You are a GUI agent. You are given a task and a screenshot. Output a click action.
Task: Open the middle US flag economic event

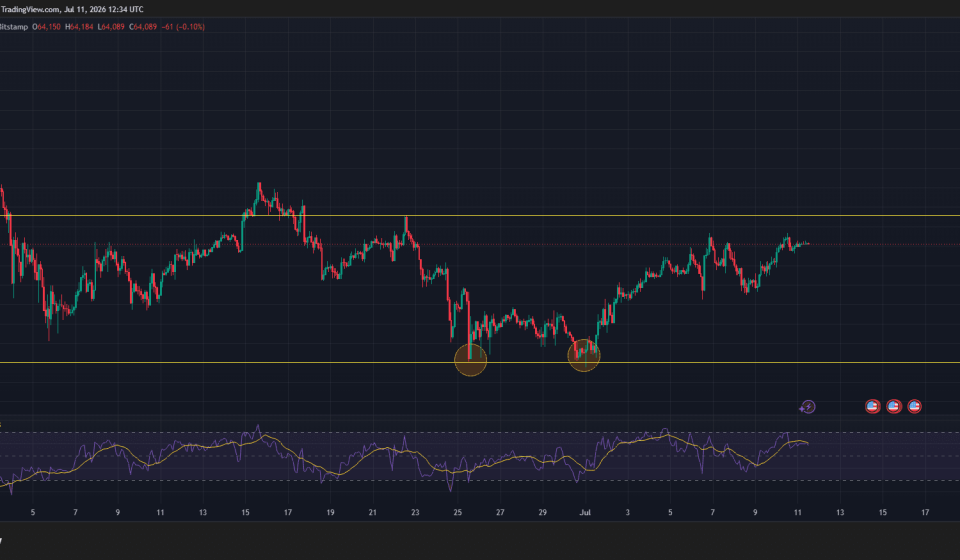[x=894, y=406]
